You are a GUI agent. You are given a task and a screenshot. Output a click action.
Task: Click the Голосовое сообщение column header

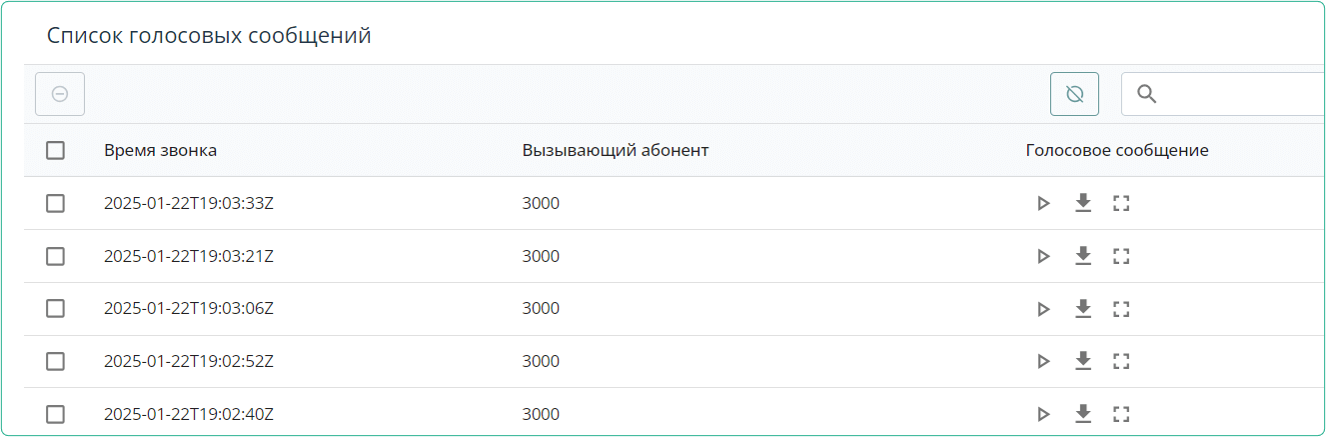tap(1117, 151)
